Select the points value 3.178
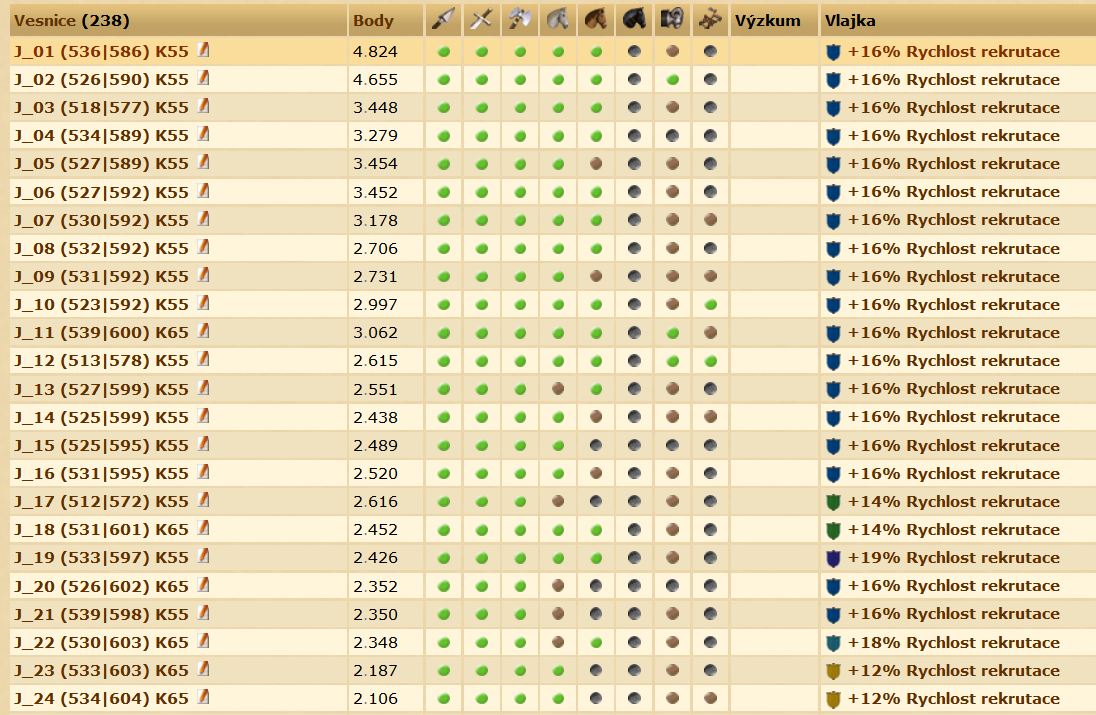The width and height of the screenshot is (1096, 715). coord(375,220)
